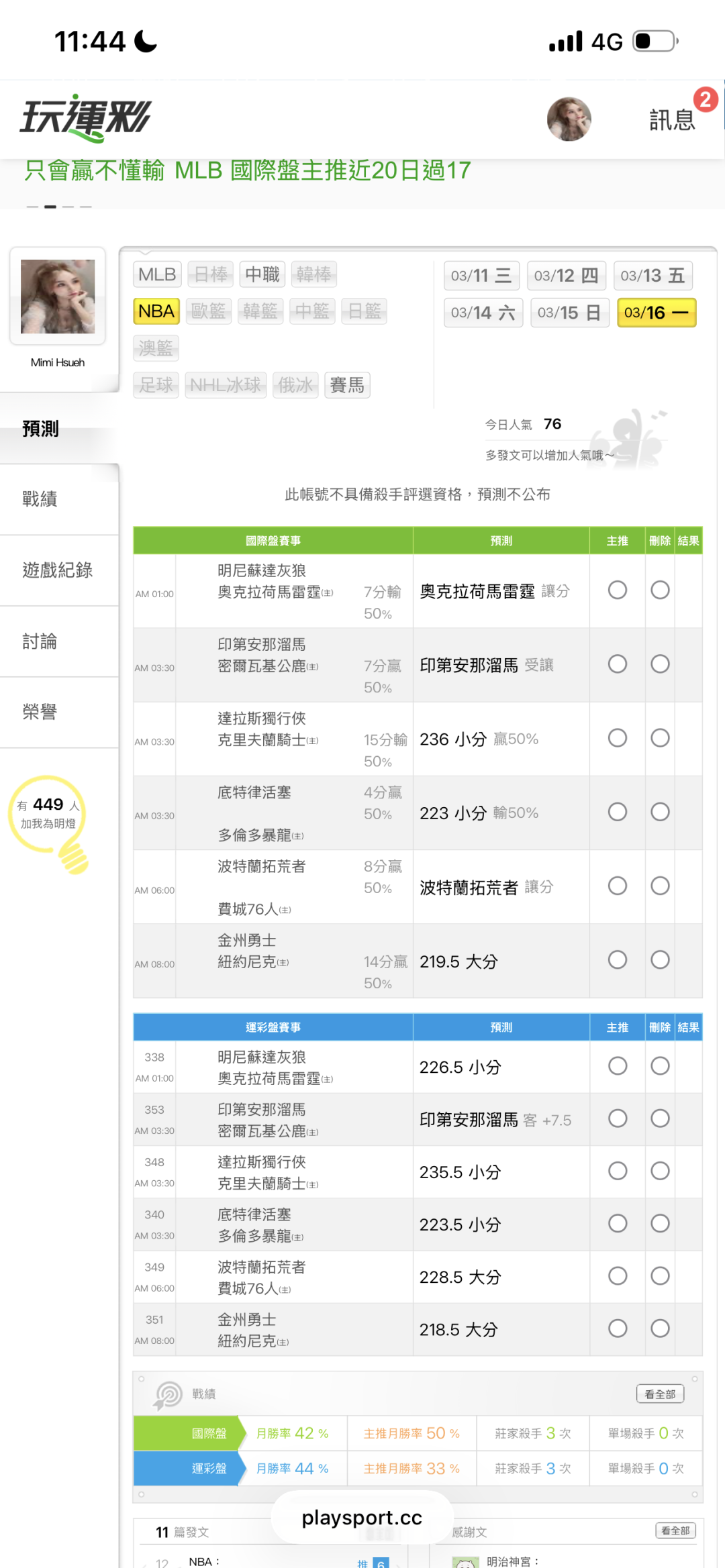
Task: Open Mimi Hsueh's profile photo
Action: (58, 297)
